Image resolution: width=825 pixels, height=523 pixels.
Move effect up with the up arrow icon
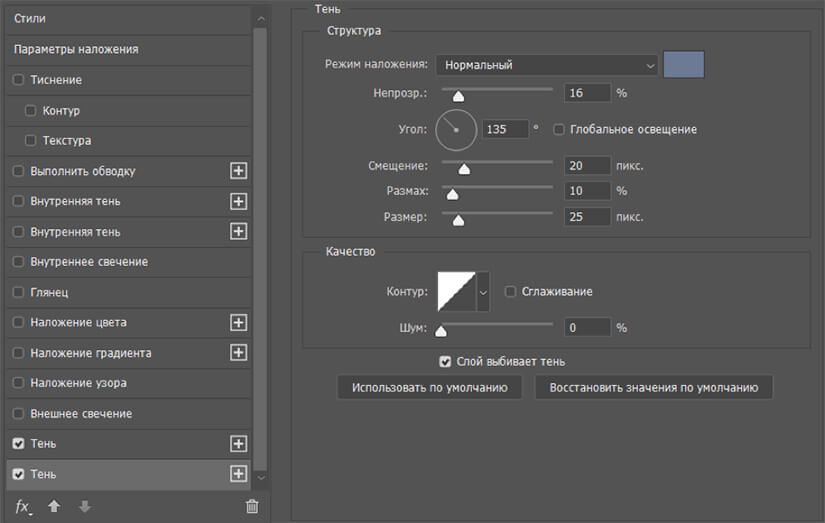[54, 506]
